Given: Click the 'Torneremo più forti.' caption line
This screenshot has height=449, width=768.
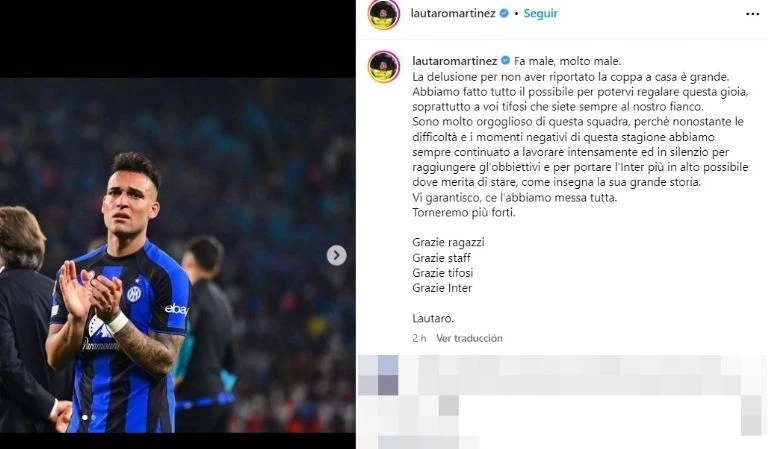Looking at the screenshot, I should coord(464,213).
